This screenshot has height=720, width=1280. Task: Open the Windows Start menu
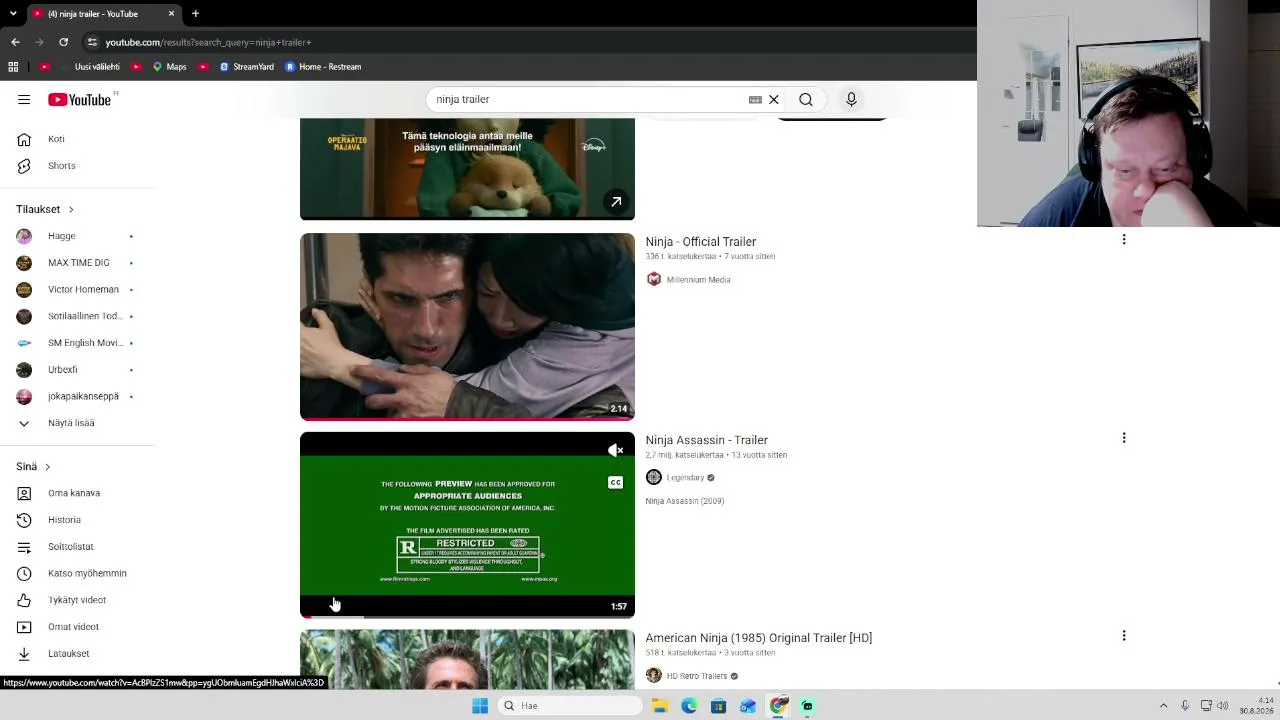click(x=480, y=706)
